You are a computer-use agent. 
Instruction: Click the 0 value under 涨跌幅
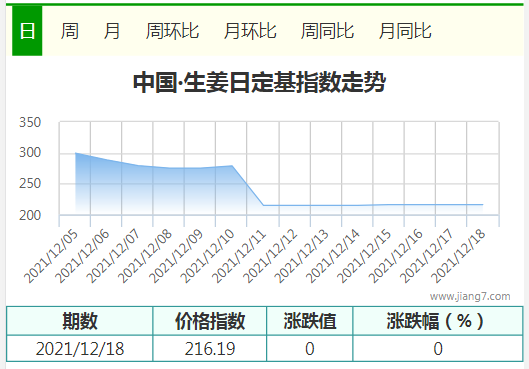click(438, 349)
